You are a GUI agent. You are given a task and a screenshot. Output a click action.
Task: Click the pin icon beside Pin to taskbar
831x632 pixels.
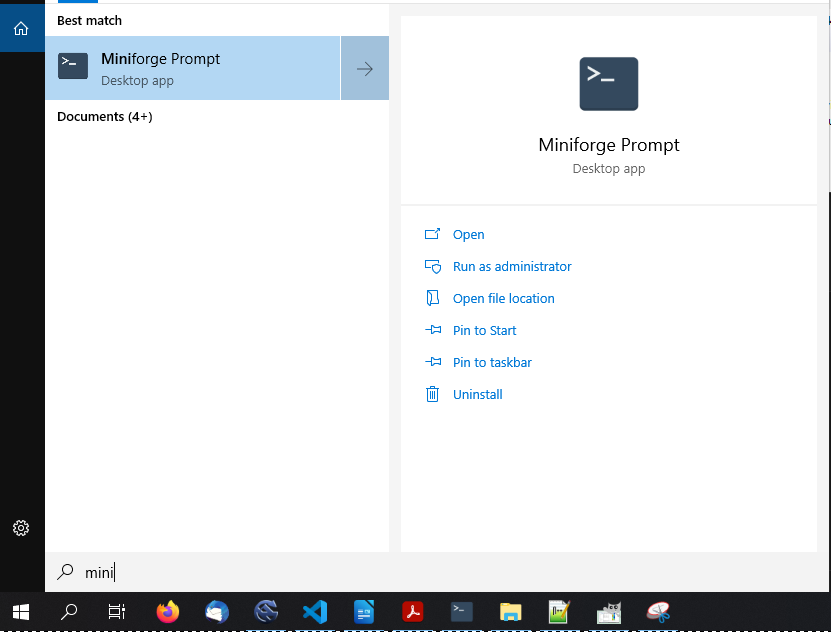click(x=432, y=362)
